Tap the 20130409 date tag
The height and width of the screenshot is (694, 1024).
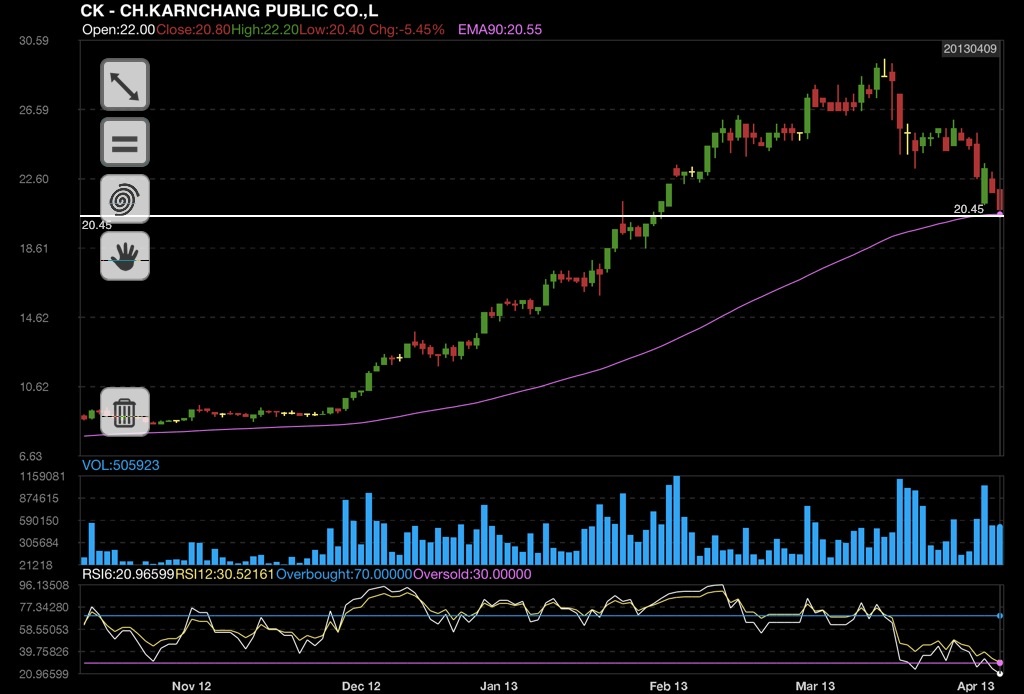[970, 49]
